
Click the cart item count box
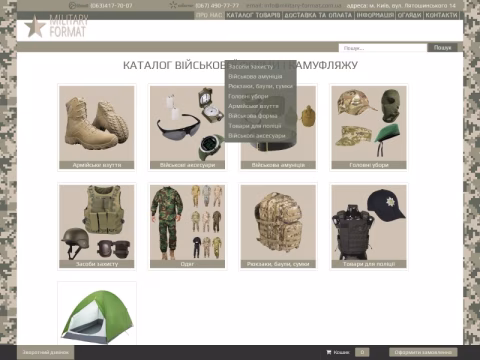[x=362, y=352]
